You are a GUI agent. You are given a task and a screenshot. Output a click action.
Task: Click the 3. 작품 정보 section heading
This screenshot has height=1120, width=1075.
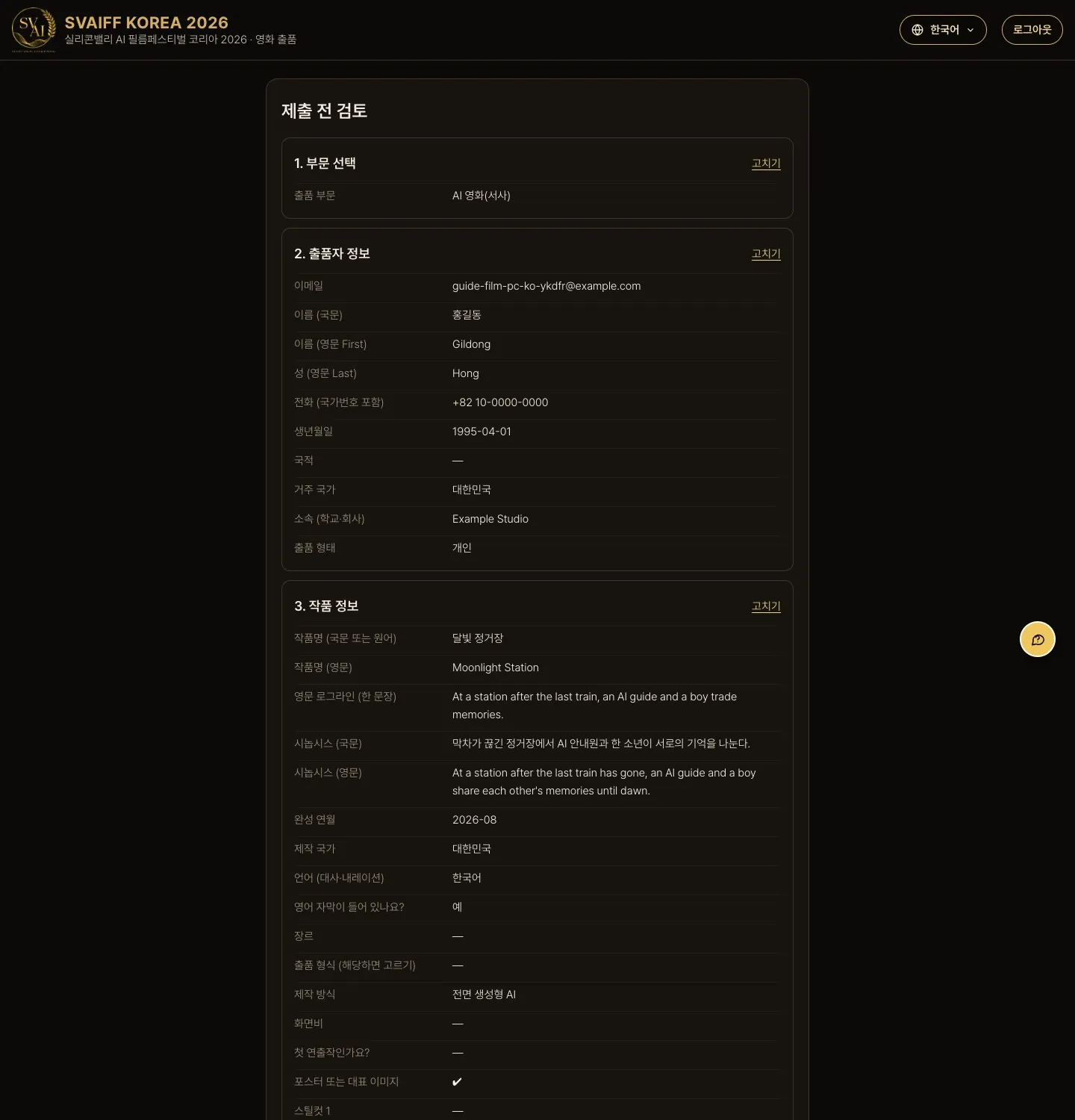[x=326, y=606]
